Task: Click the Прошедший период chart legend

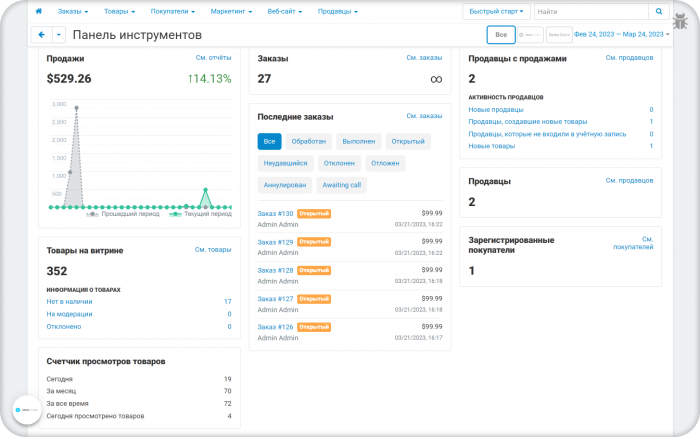Action: (x=123, y=214)
